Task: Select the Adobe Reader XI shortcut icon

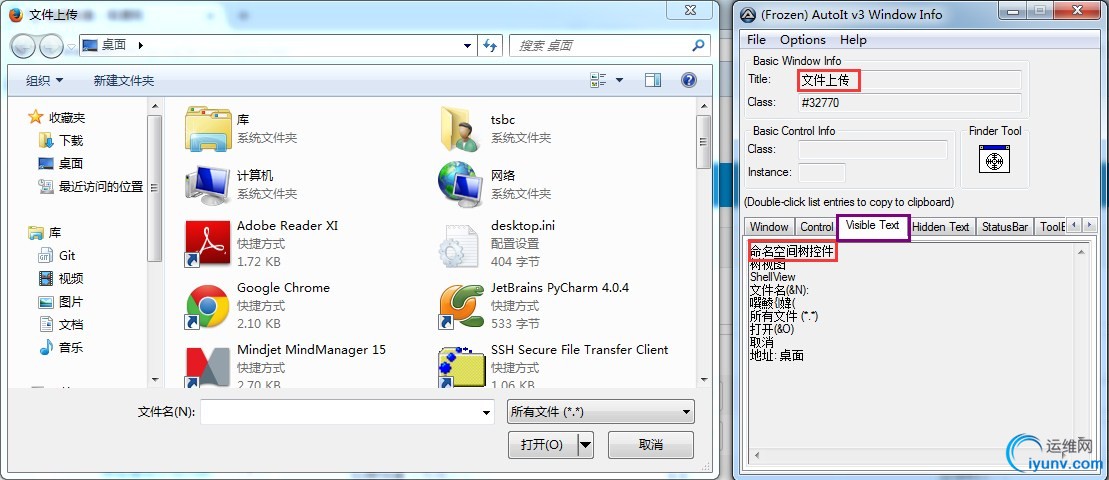Action: [207, 244]
